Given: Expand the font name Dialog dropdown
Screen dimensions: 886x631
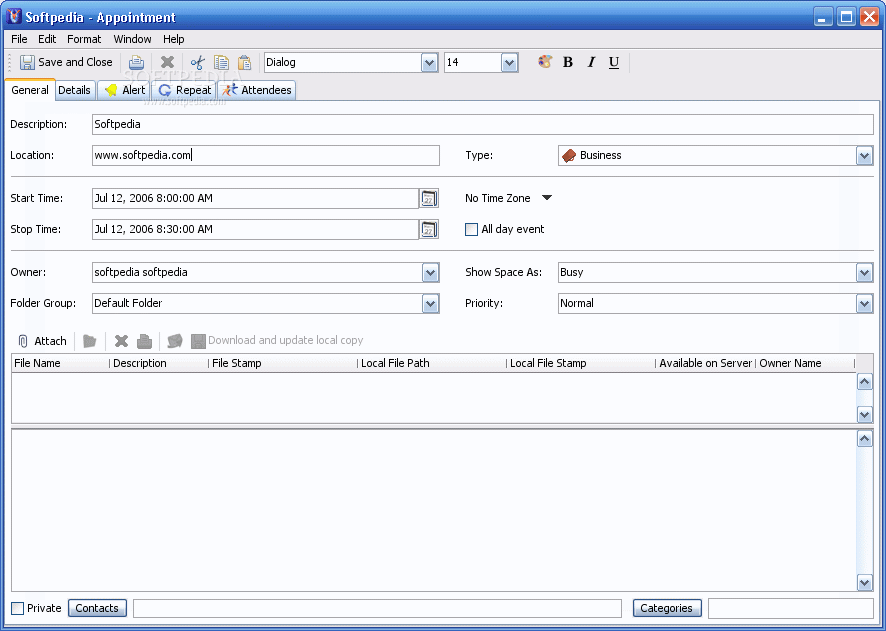Looking at the screenshot, I should point(429,63).
